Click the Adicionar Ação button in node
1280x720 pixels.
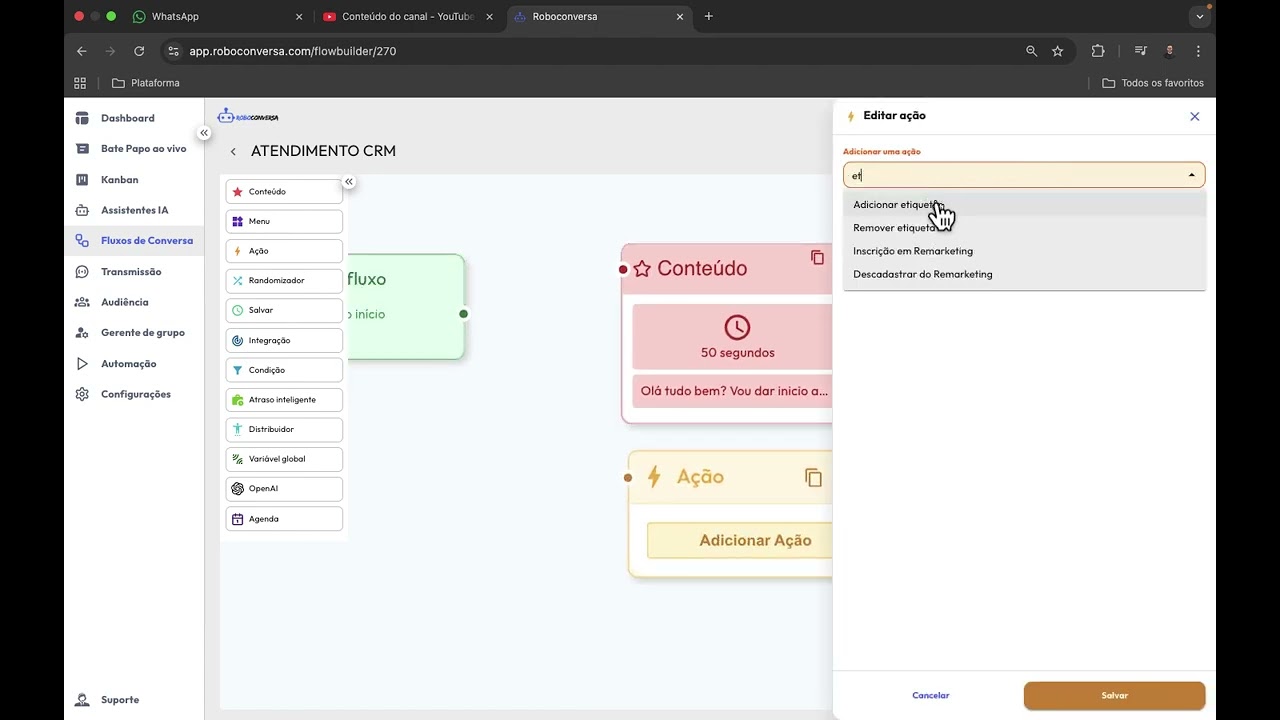(x=740, y=540)
